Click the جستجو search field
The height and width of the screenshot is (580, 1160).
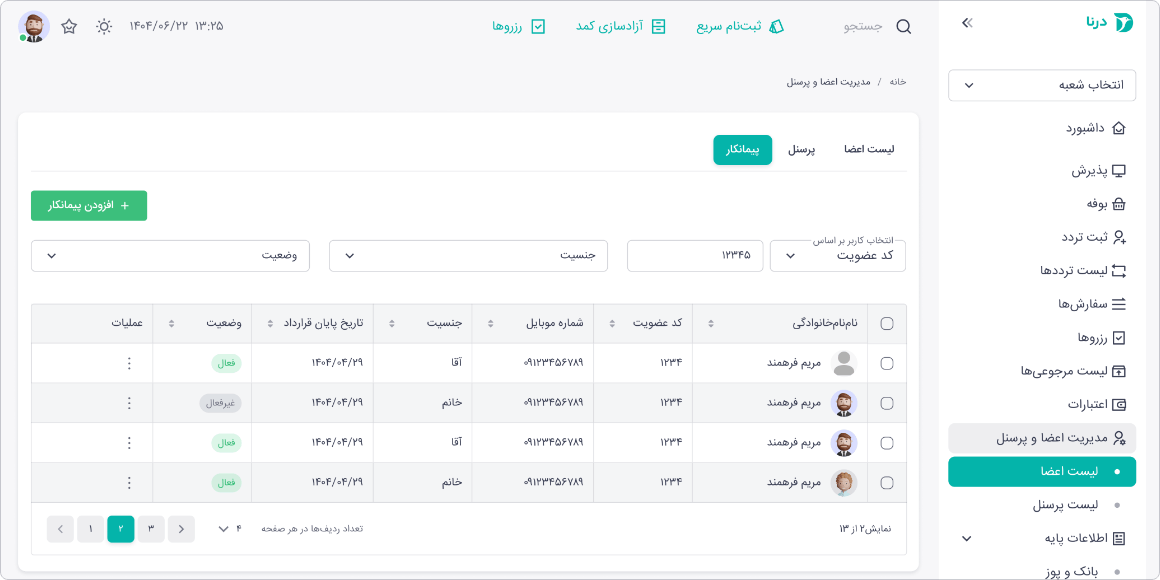(x=863, y=27)
